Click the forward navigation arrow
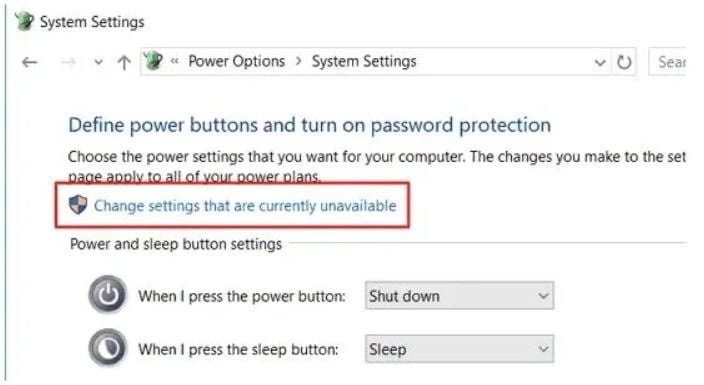704x385 pixels. 68,62
